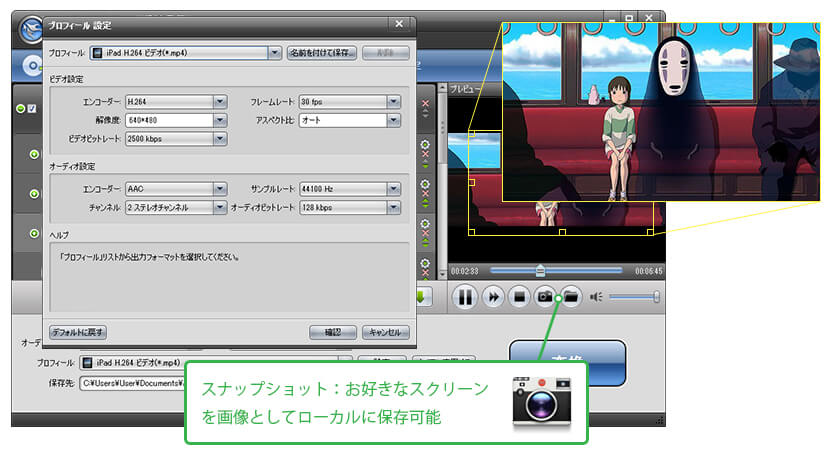The width and height of the screenshot is (826, 450).
Task: Click デフォルトに戻す to restore defaults
Action: coord(78,332)
